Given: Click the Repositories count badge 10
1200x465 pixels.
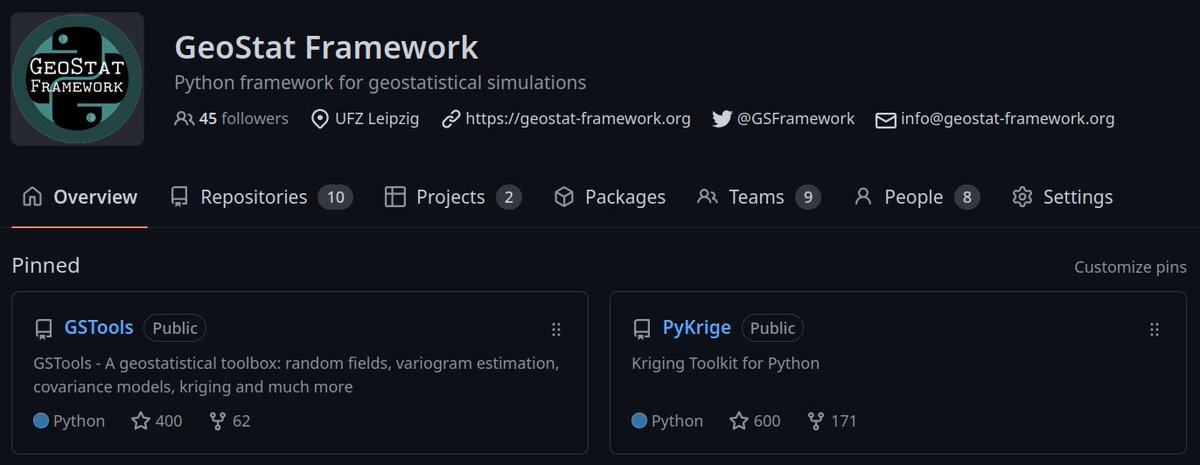Looking at the screenshot, I should coord(335,197).
